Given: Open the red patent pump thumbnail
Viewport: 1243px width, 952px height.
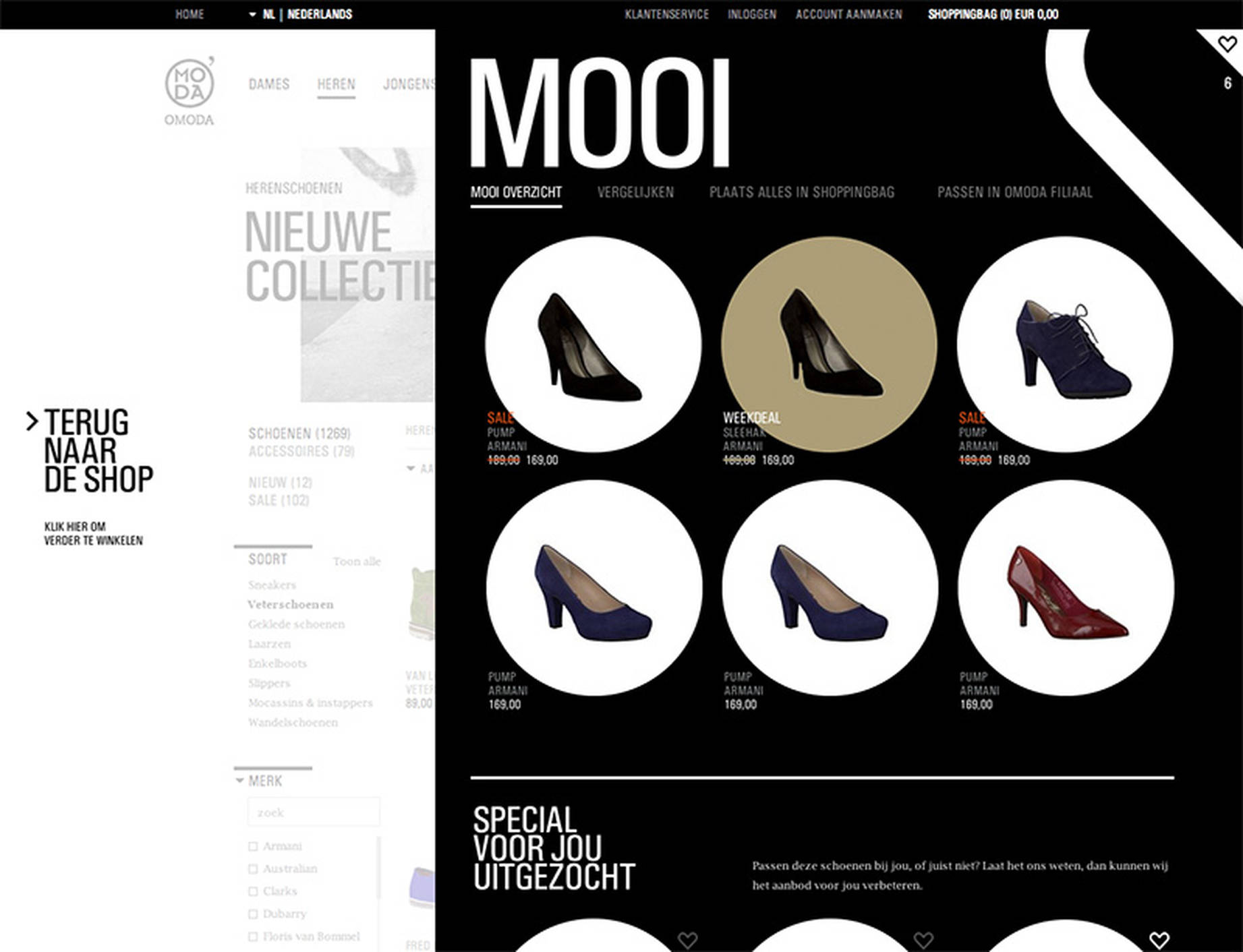Looking at the screenshot, I should coord(1066,588).
